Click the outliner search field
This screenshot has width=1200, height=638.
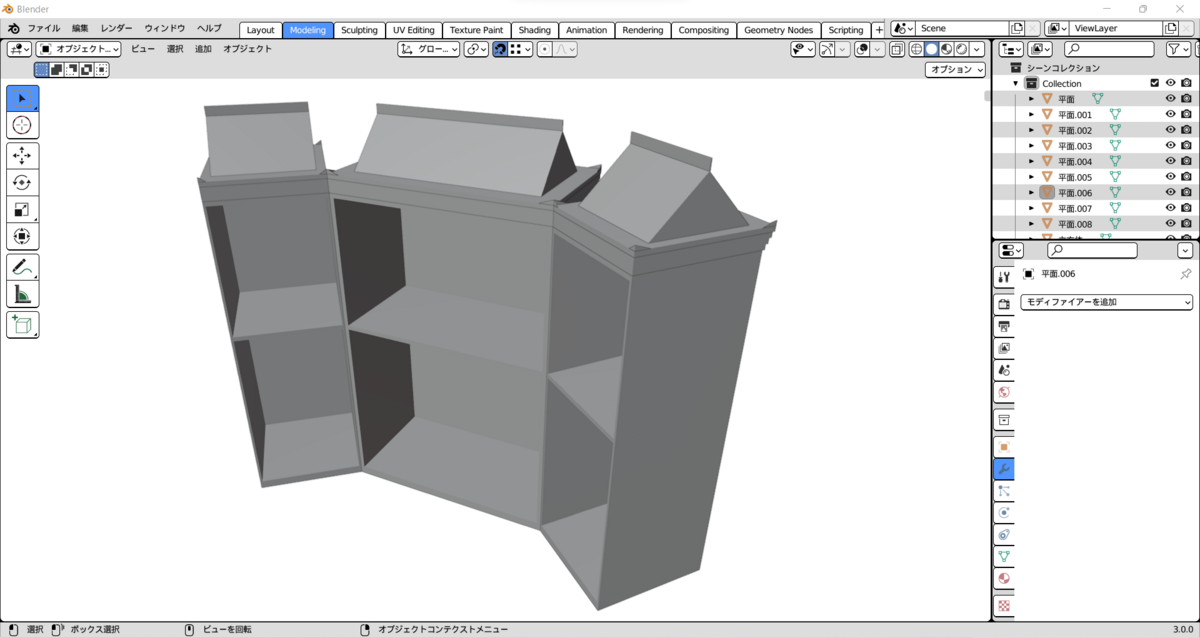[x=1108, y=49]
